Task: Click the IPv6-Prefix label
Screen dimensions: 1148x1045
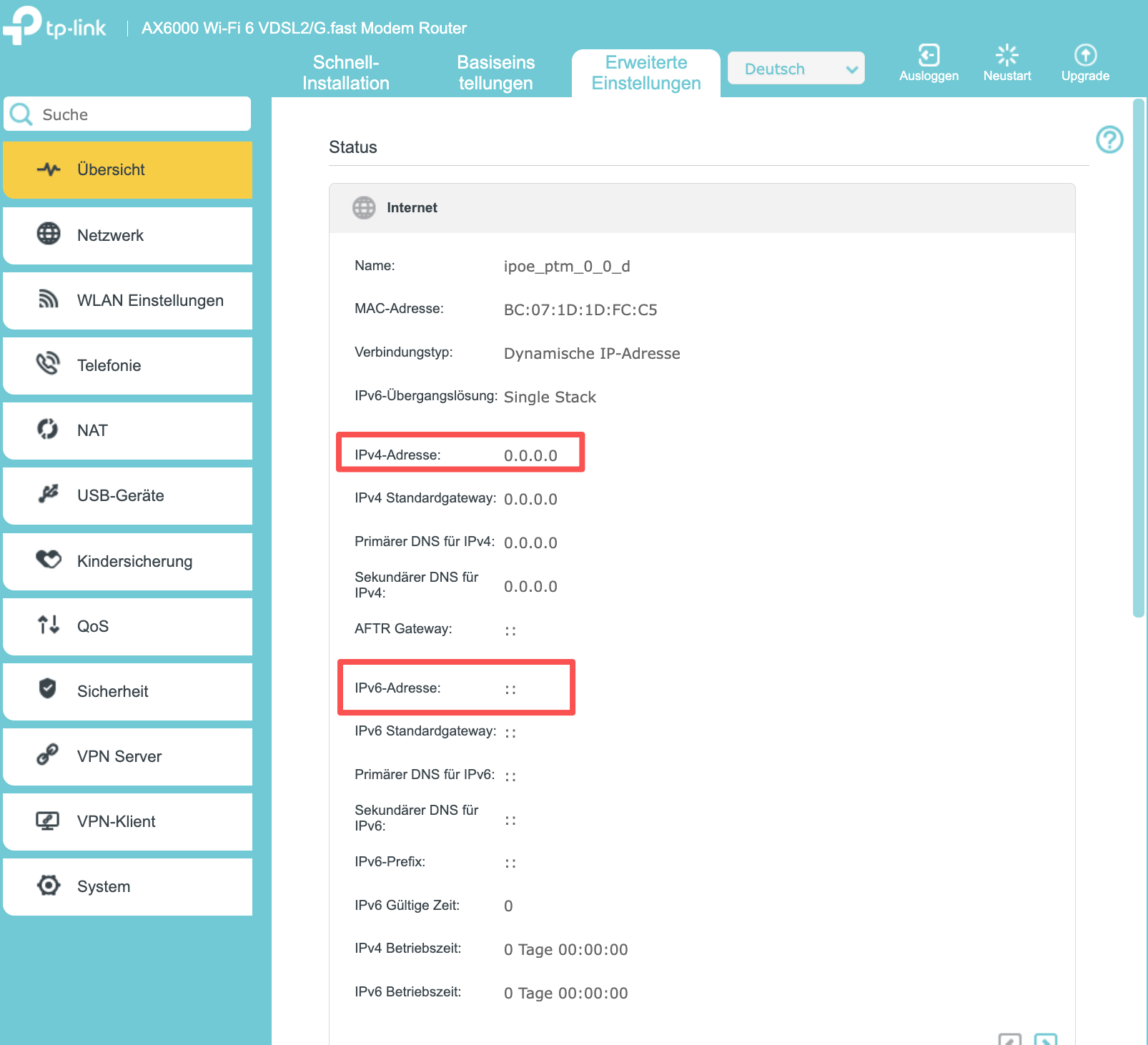Action: coord(390,862)
